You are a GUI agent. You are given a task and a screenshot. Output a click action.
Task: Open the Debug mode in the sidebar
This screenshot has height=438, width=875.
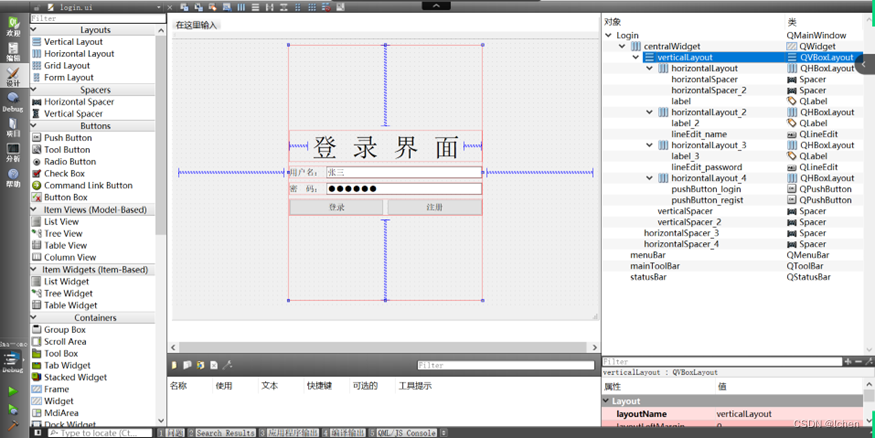tap(13, 103)
